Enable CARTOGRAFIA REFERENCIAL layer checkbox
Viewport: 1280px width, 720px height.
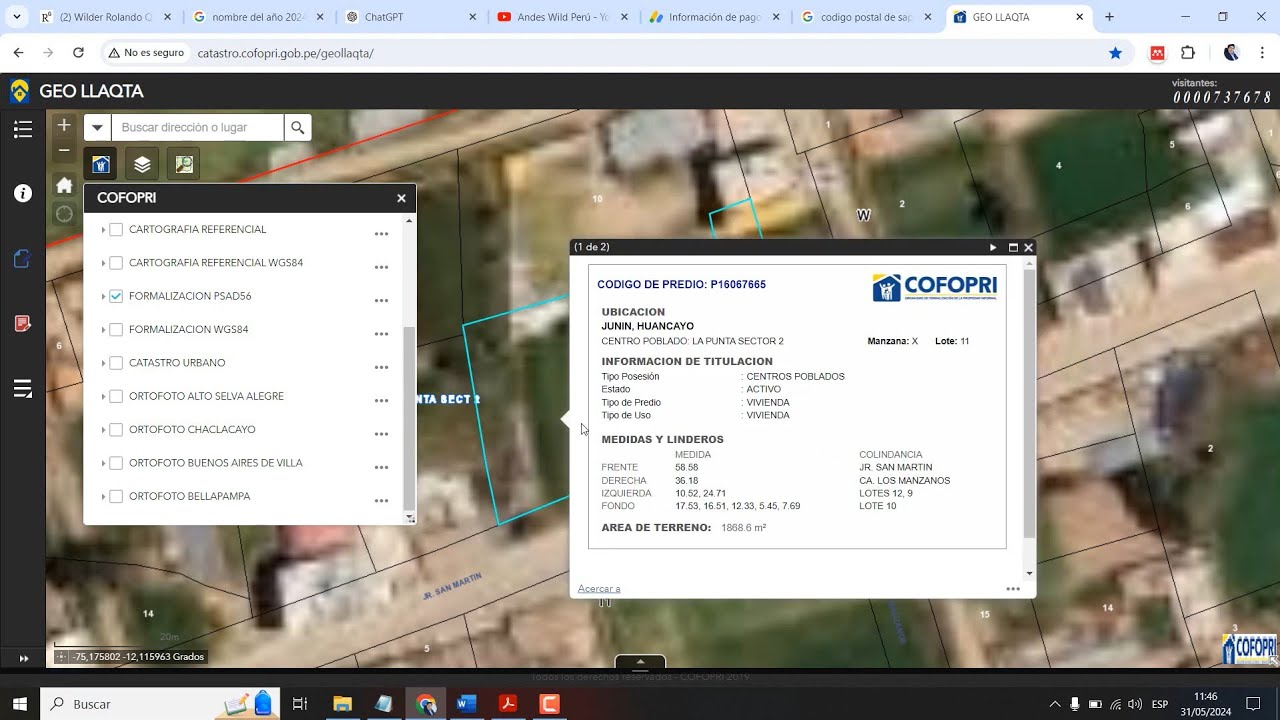116,230
